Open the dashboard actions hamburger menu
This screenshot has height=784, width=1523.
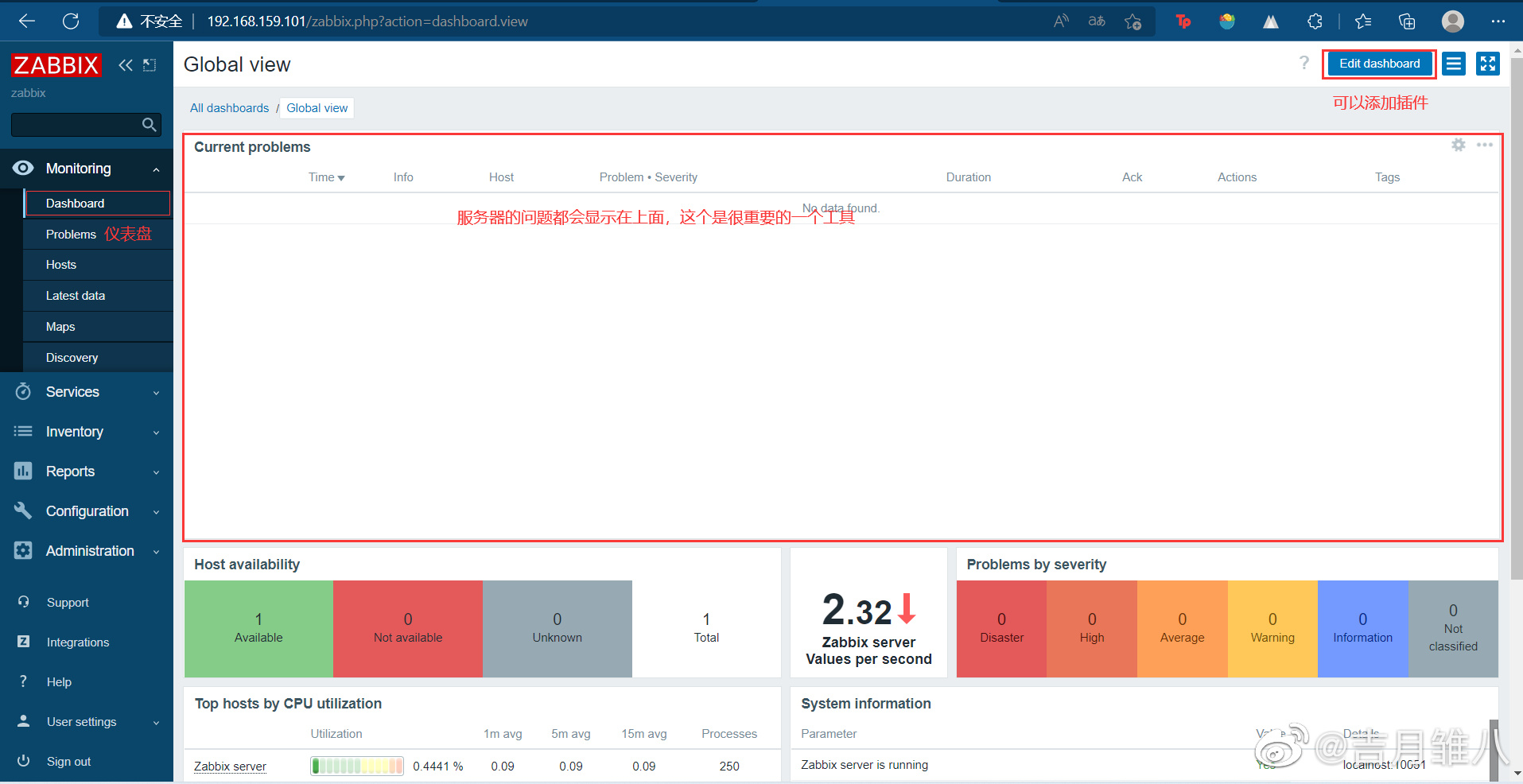1454,64
